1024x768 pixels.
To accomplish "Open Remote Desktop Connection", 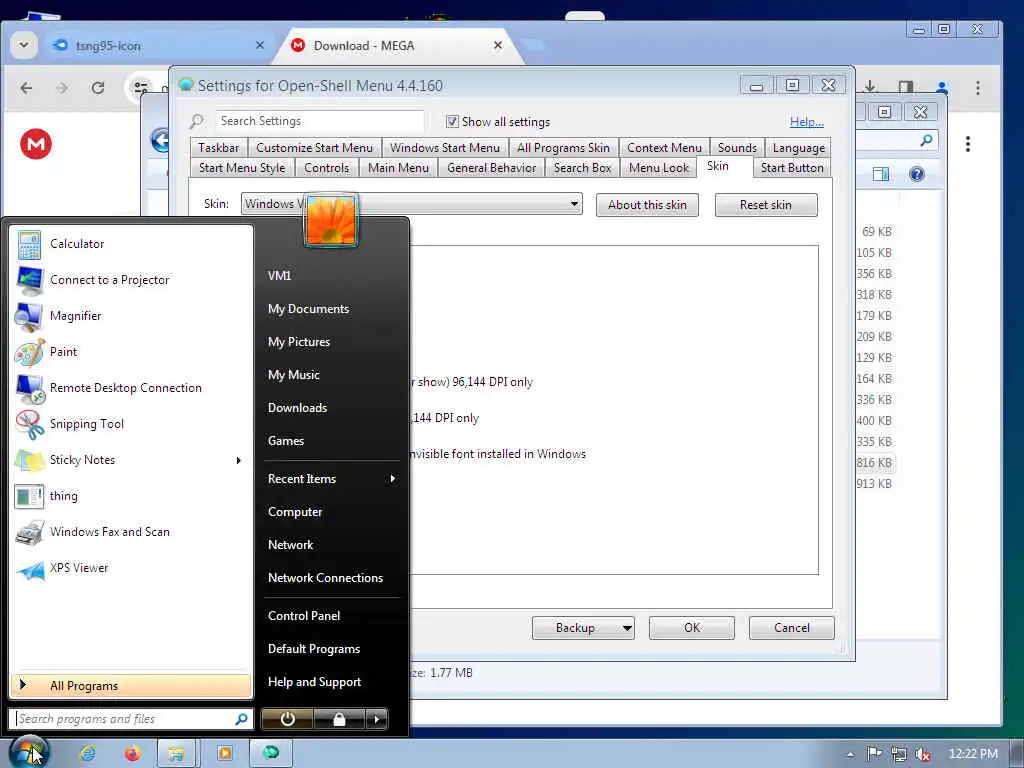I will click(131, 388).
